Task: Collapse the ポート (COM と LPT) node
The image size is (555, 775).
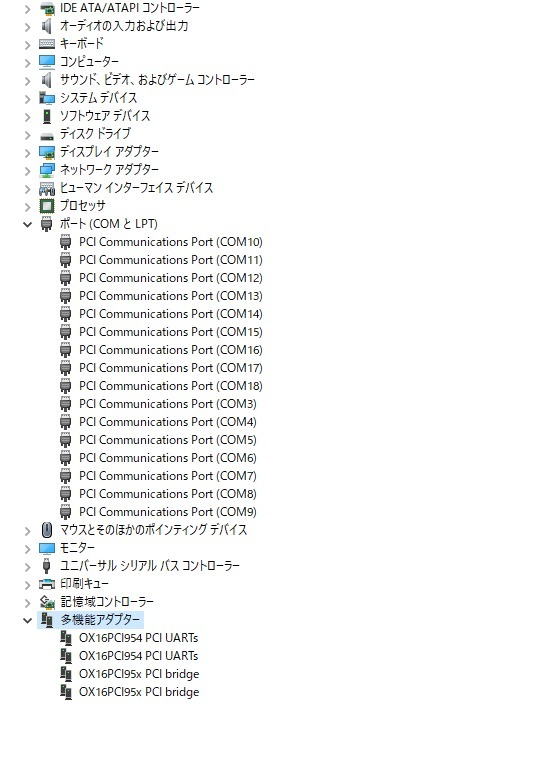Action: [x=27, y=224]
